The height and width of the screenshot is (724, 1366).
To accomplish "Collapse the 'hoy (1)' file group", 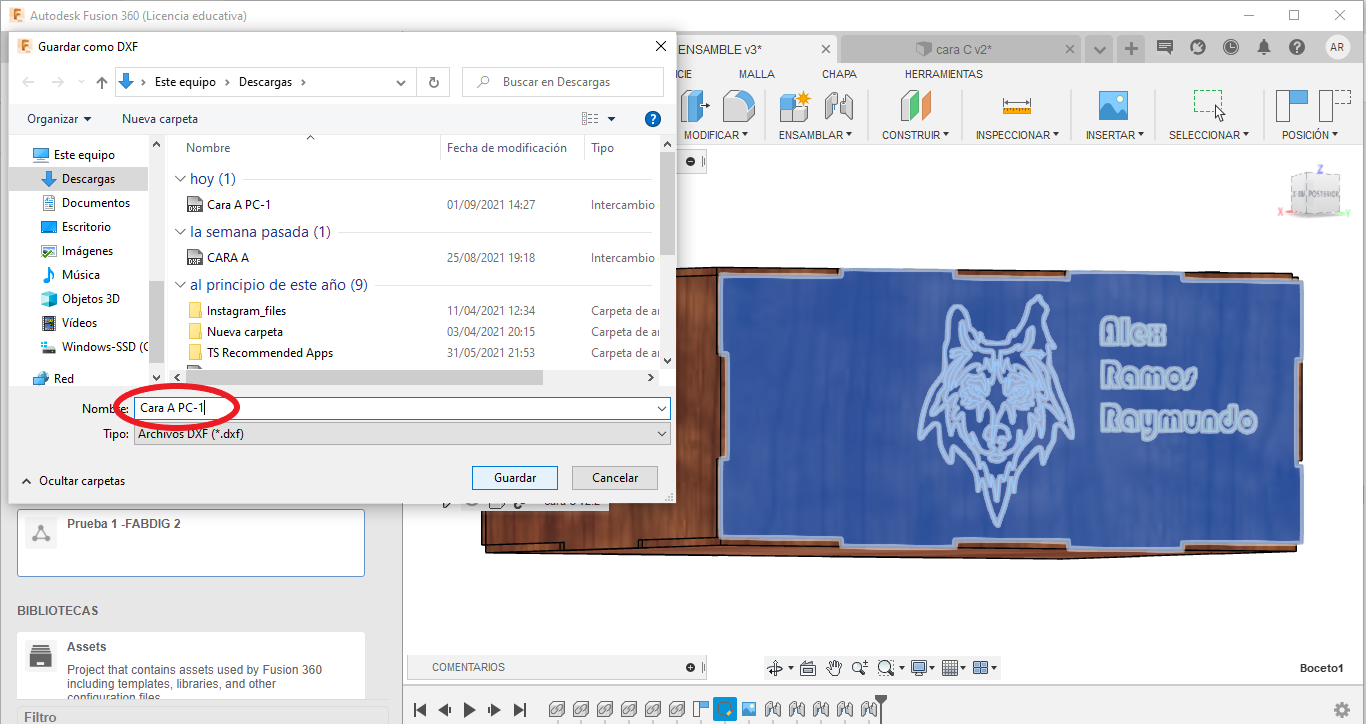I will click(180, 179).
